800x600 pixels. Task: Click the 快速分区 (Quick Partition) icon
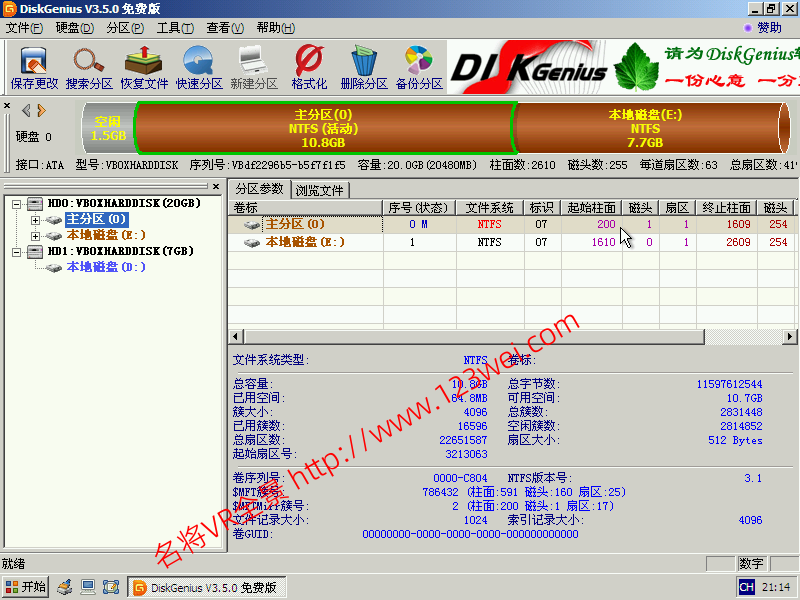[x=199, y=68]
